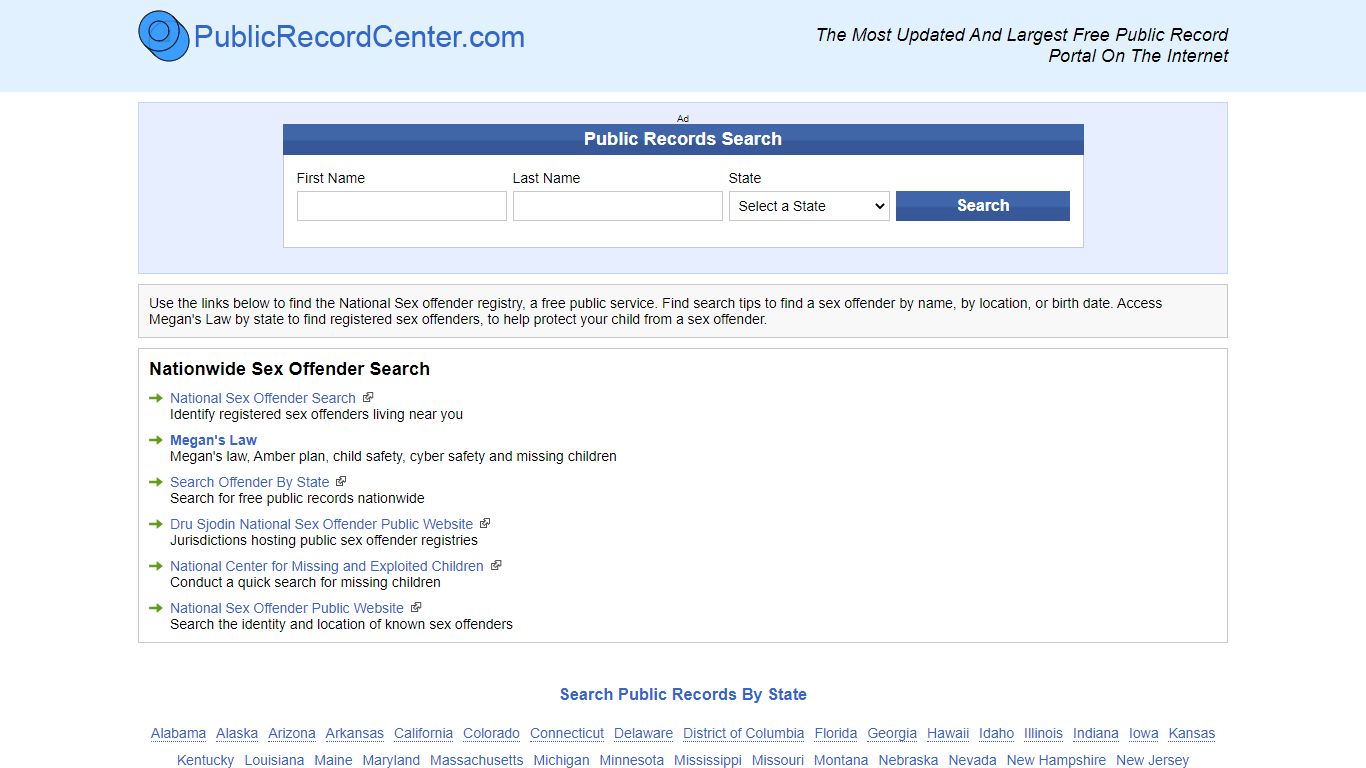
Task: Click external link icon beside National Sex Offender Public Website
Action: tap(416, 607)
